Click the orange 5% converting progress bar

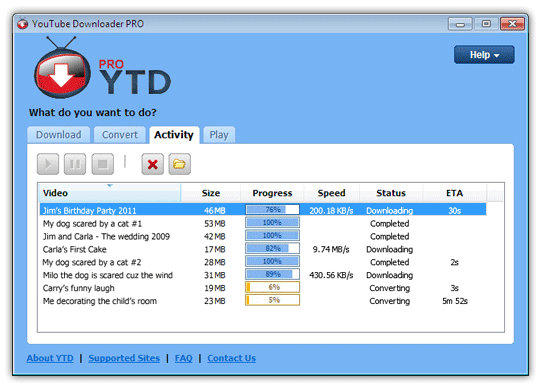(272, 300)
